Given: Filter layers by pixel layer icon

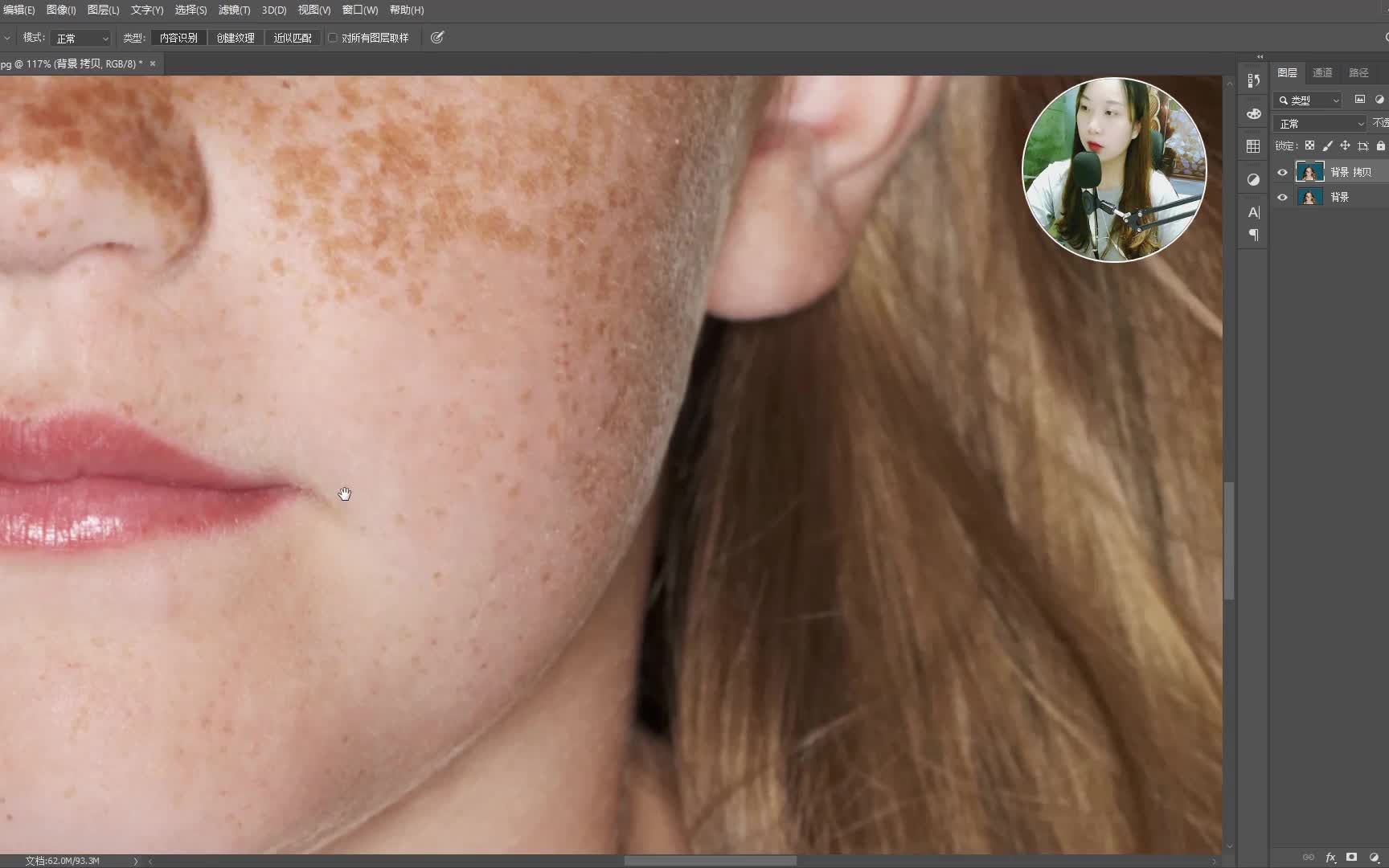Looking at the screenshot, I should click(x=1360, y=100).
